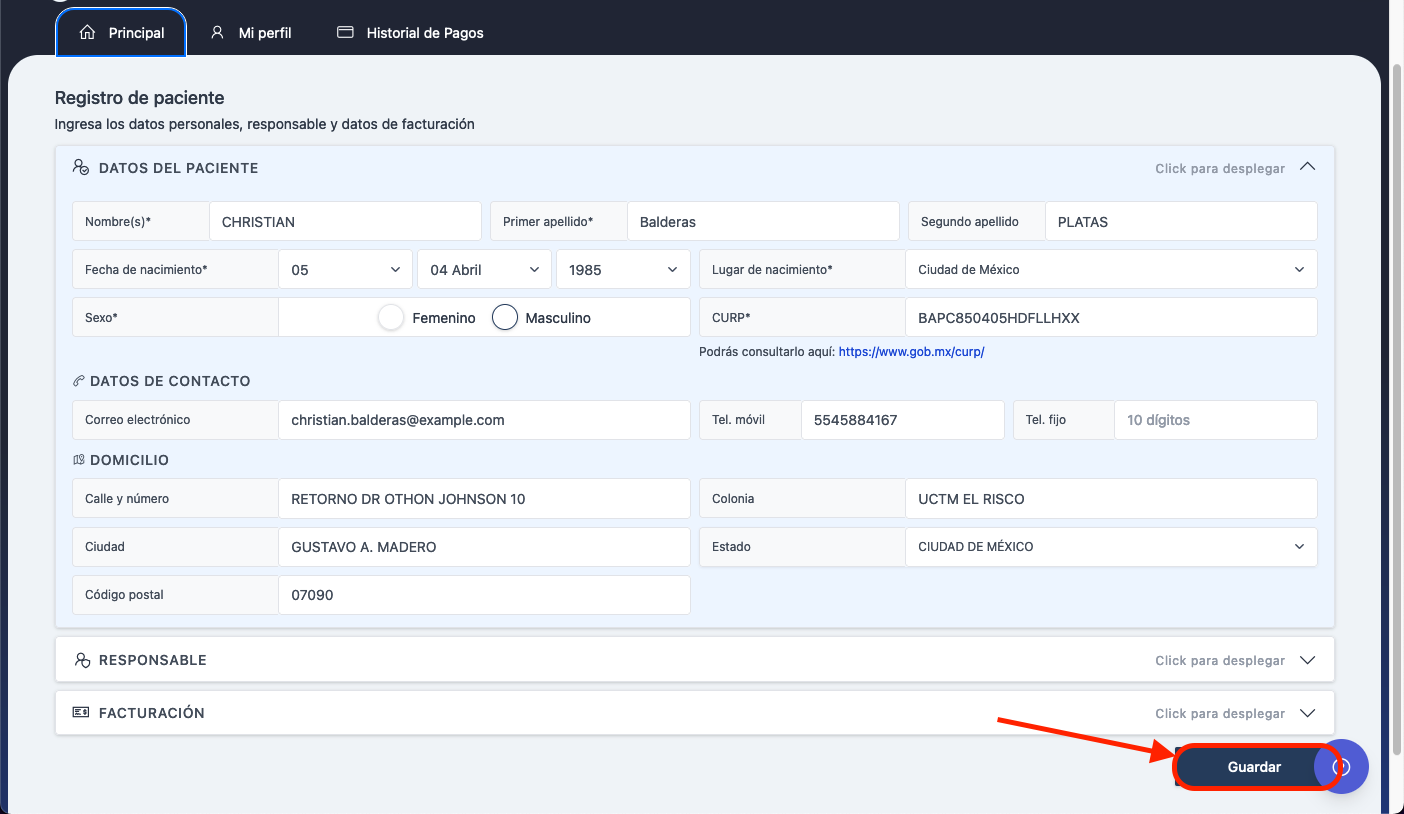Image resolution: width=1404 pixels, height=814 pixels.
Task: Click the home icon in Principal tab
Action: pos(87,32)
